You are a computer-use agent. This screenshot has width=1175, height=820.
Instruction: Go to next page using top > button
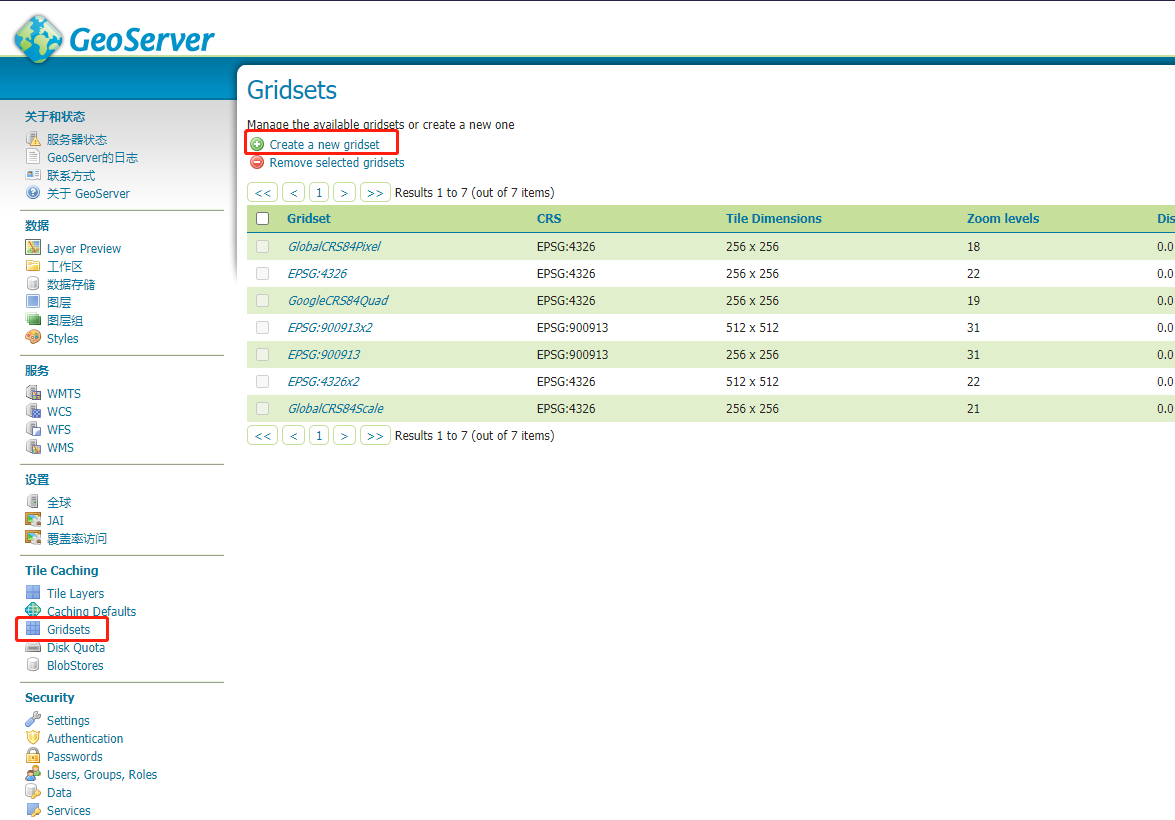(x=344, y=193)
